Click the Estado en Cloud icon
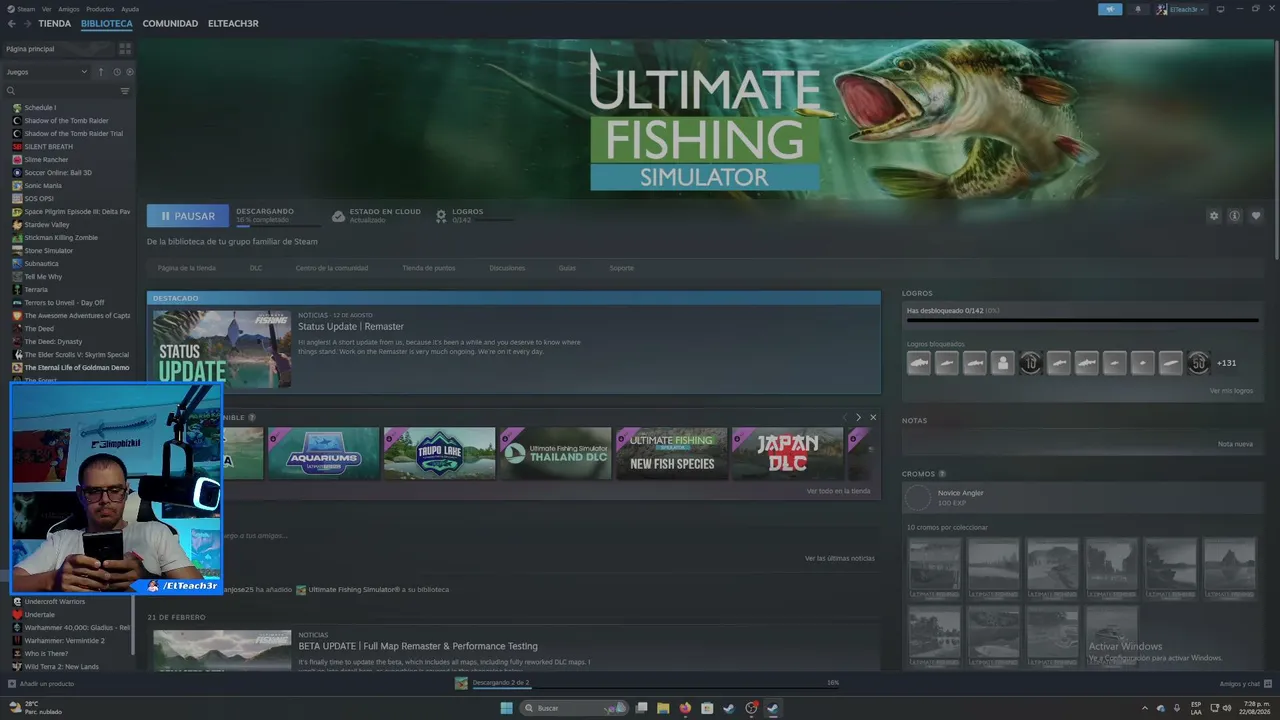The width and height of the screenshot is (1280, 720). (338, 215)
